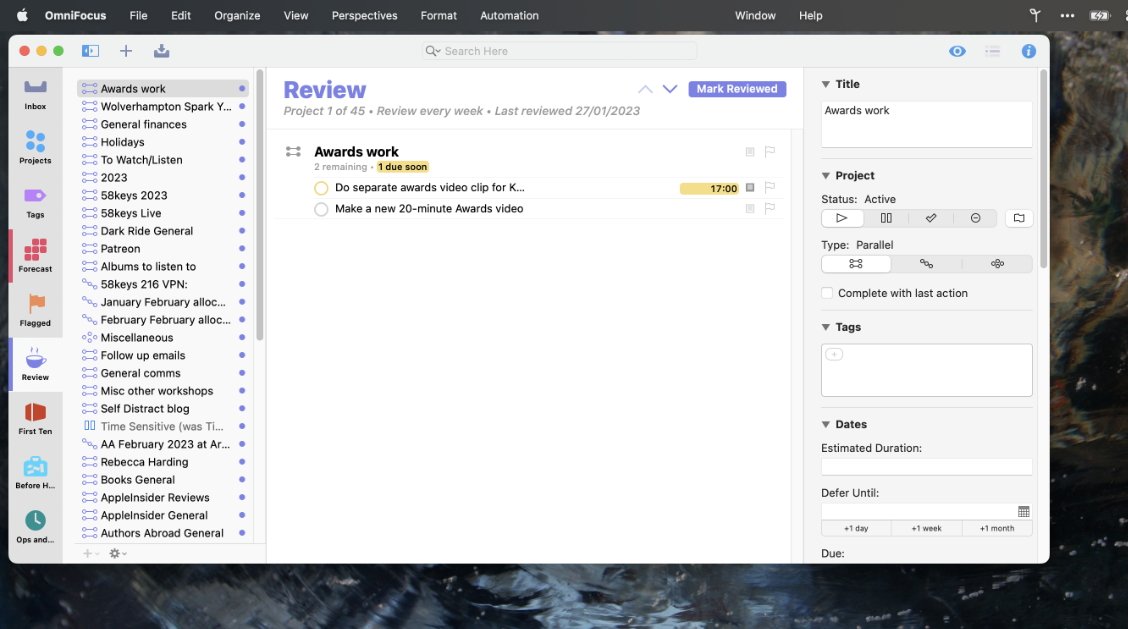Open the Inbox perspective in sidebar

35,93
